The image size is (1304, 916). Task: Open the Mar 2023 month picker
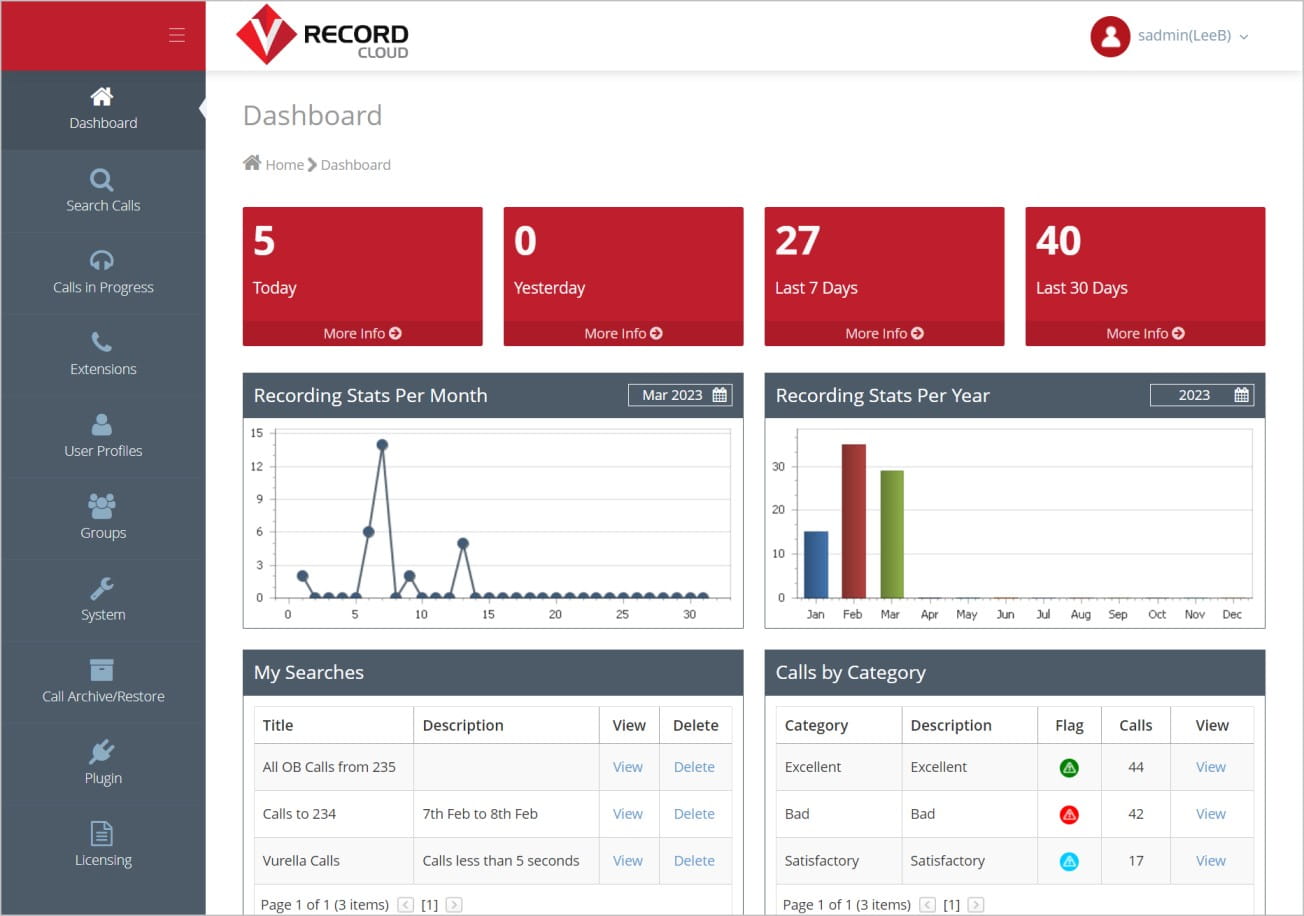point(680,395)
